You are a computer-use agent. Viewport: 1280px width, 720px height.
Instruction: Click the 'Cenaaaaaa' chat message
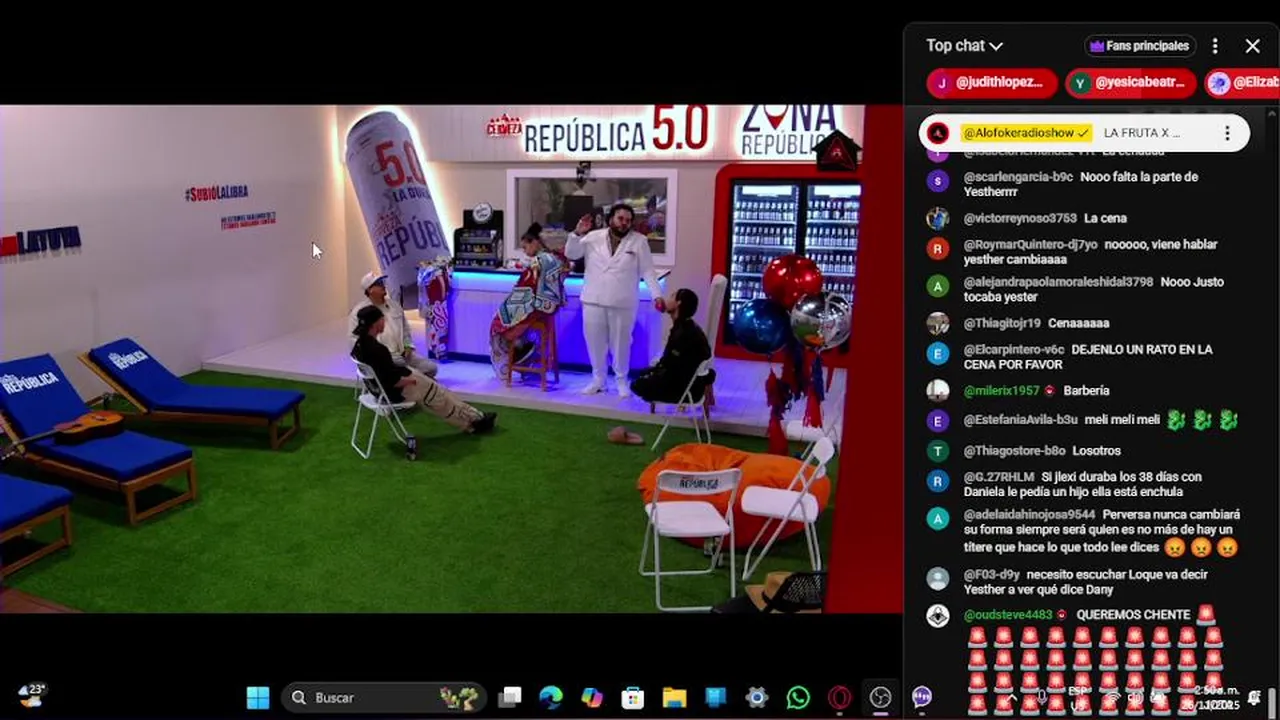click(1079, 323)
